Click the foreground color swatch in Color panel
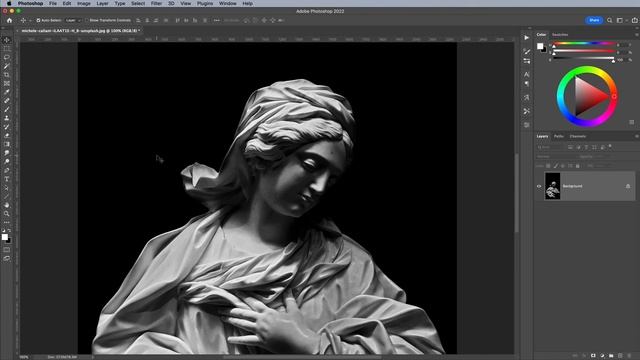Screen dimensions: 640x360 540,46
